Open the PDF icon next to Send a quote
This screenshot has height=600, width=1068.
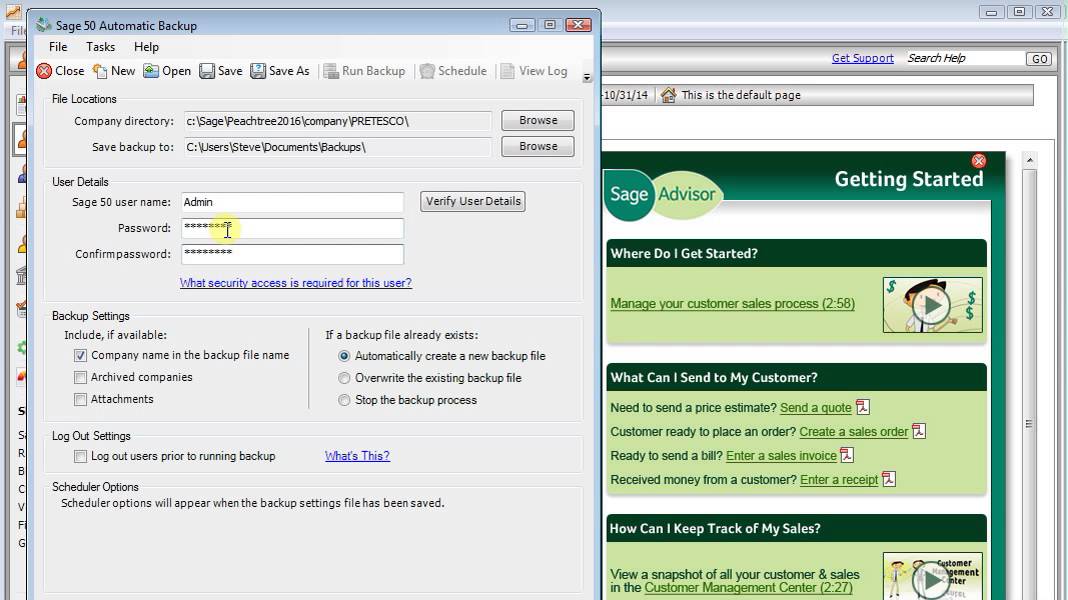click(x=863, y=407)
